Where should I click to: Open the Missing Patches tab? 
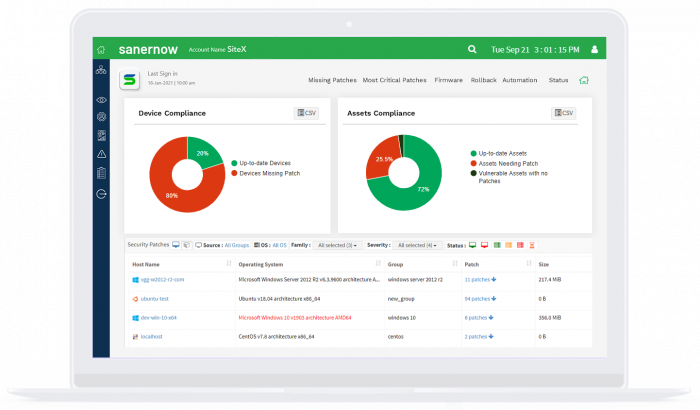pos(332,80)
